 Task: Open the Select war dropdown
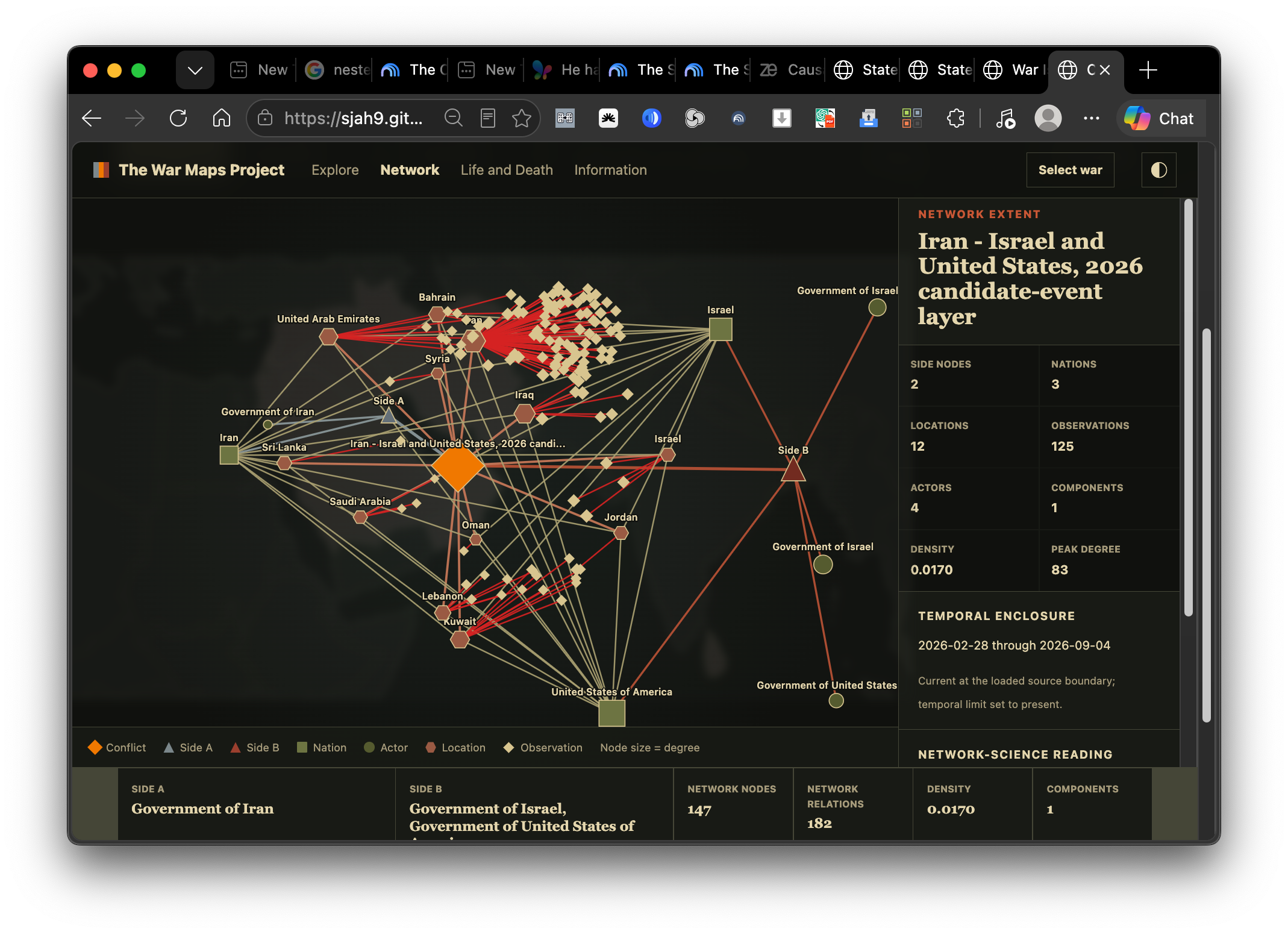tap(1070, 170)
